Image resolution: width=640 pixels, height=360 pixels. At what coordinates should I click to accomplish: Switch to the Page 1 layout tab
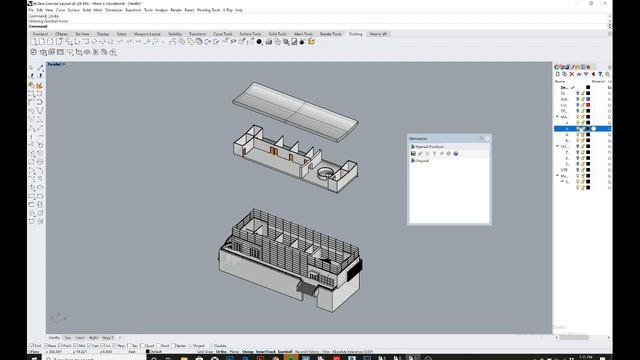pos(107,338)
